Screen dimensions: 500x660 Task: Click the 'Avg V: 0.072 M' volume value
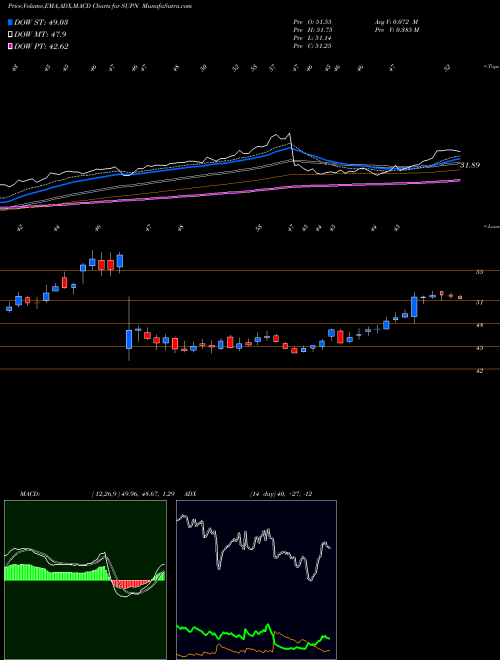pyautogui.click(x=396, y=21)
